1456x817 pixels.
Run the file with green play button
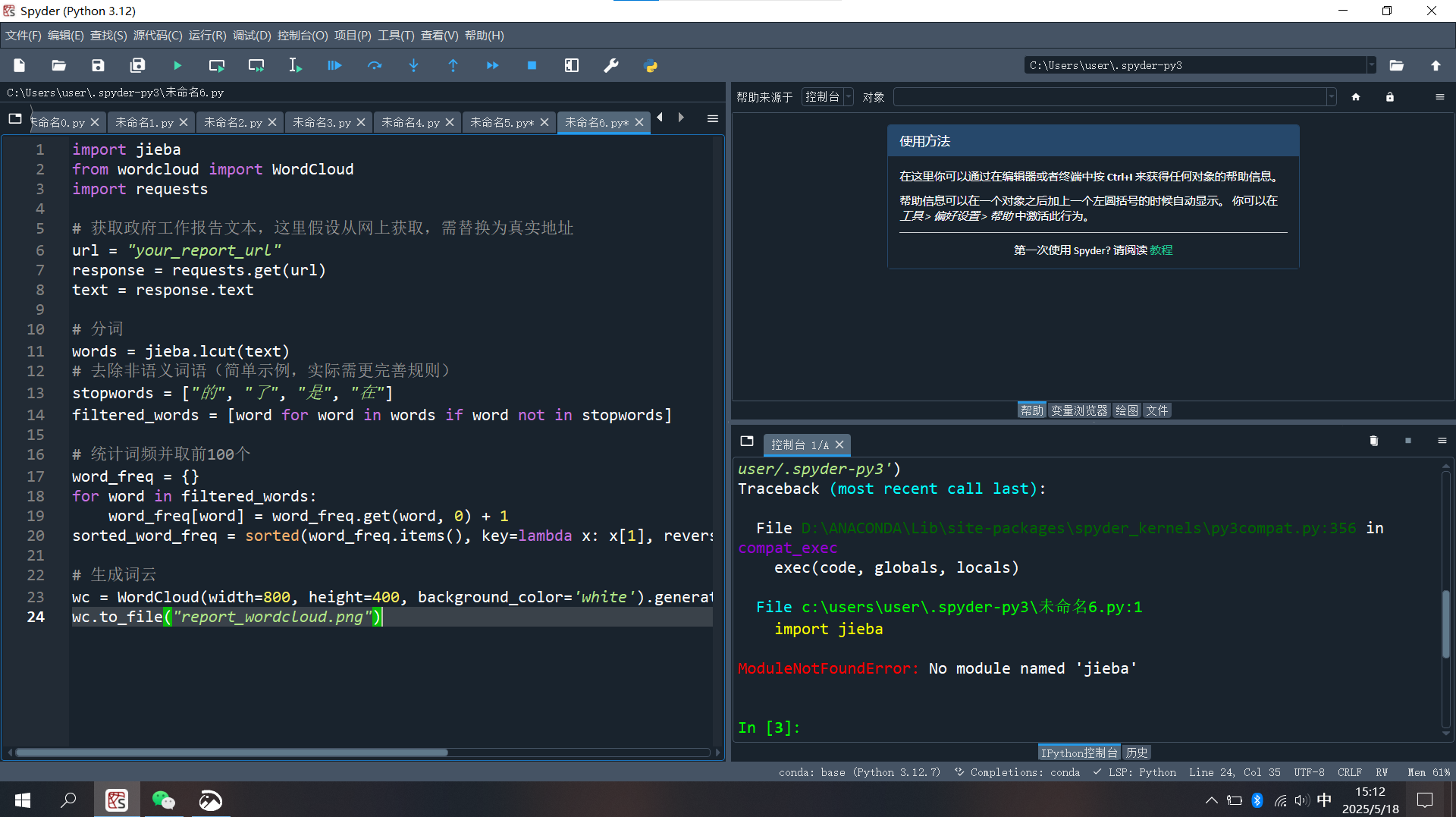[x=177, y=66]
